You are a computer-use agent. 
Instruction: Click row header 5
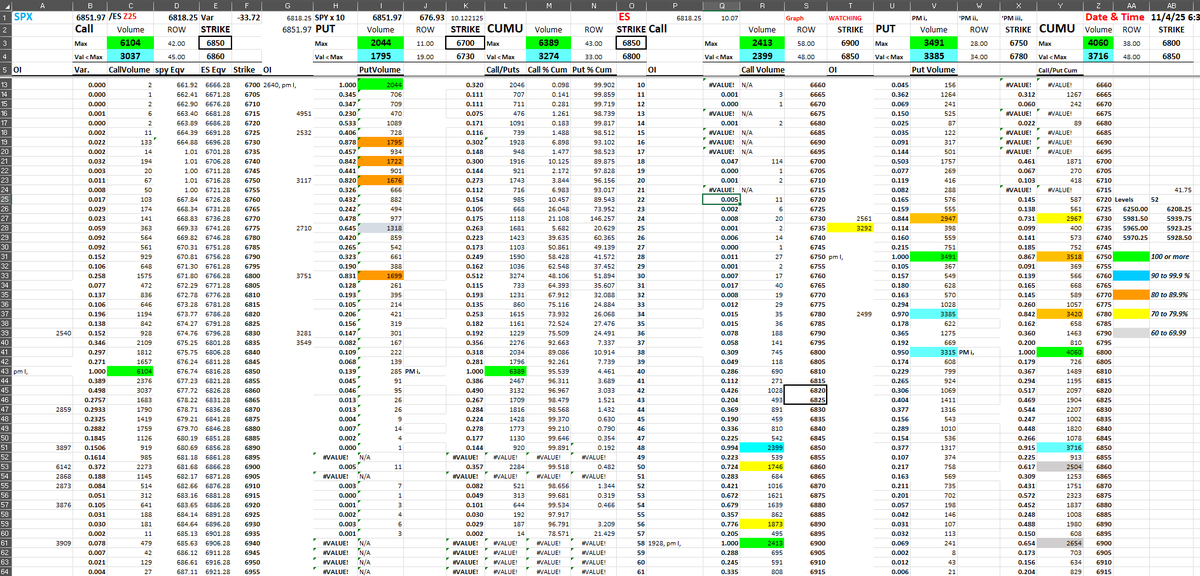(x=6, y=71)
